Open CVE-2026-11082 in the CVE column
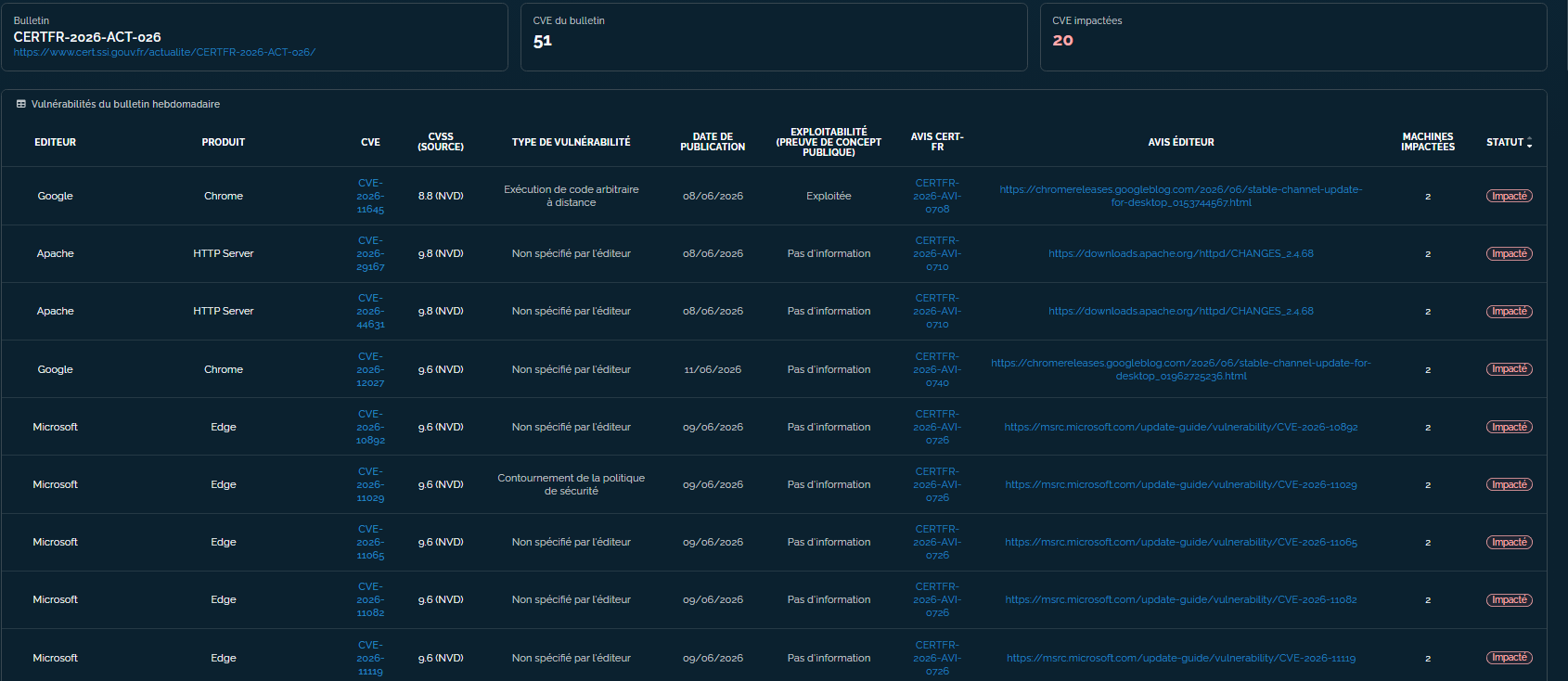The height and width of the screenshot is (681, 1568). pyautogui.click(x=370, y=599)
